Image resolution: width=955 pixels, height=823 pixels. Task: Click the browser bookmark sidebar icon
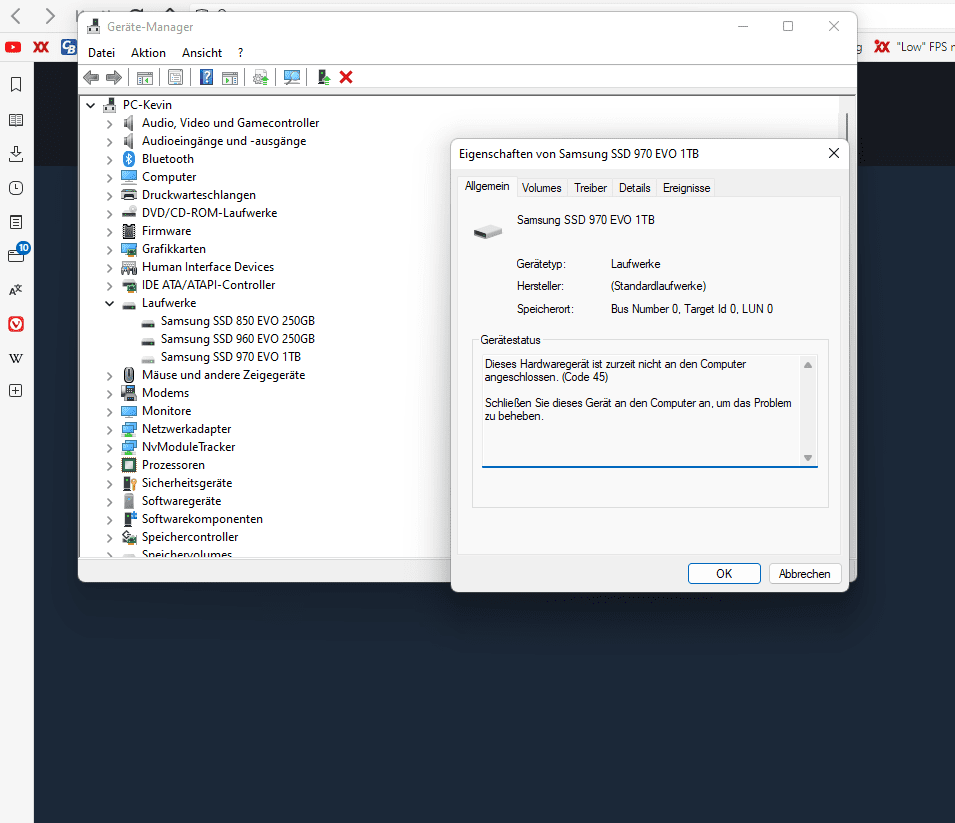16,84
